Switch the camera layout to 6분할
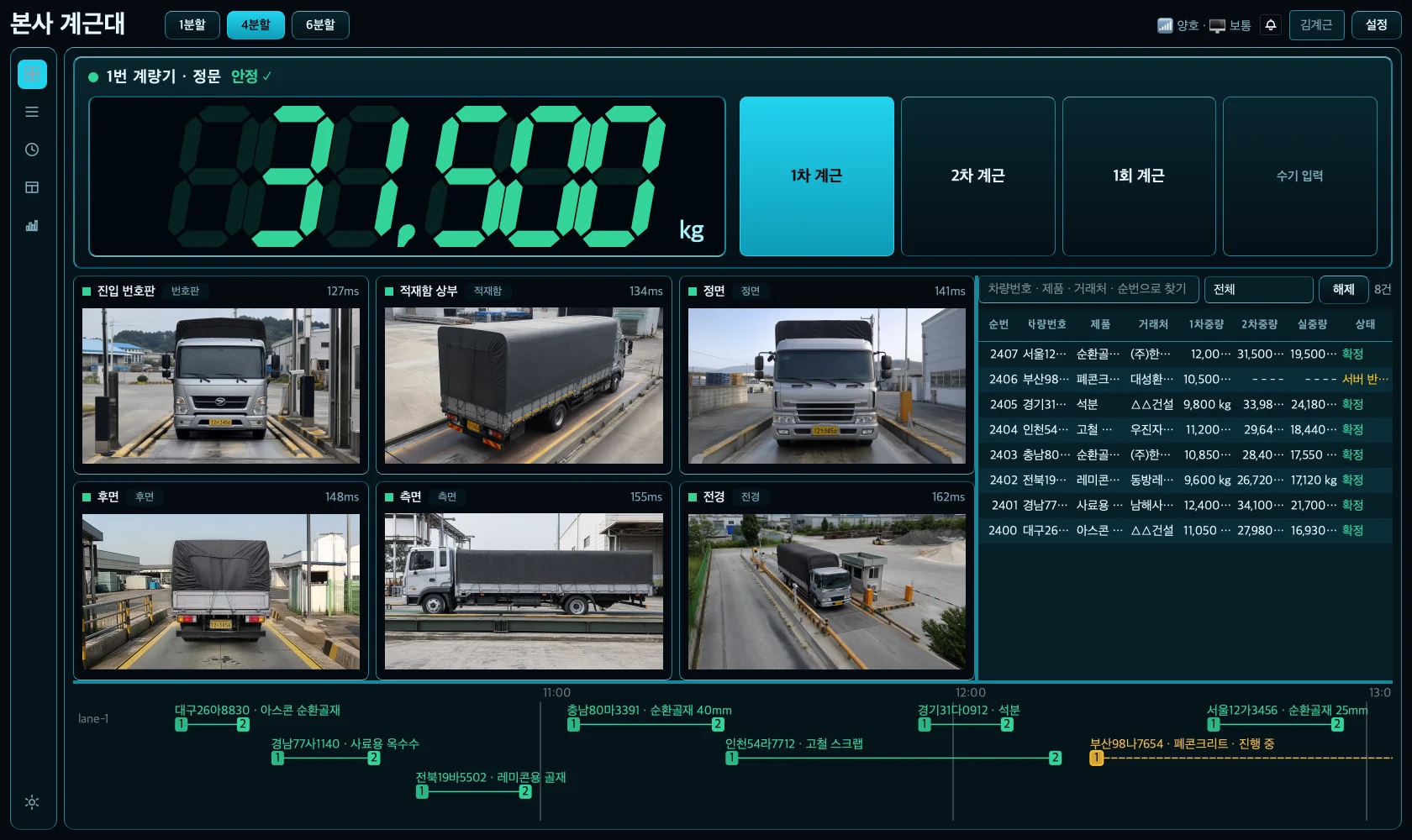Viewport: 1412px width, 840px height. click(x=320, y=25)
